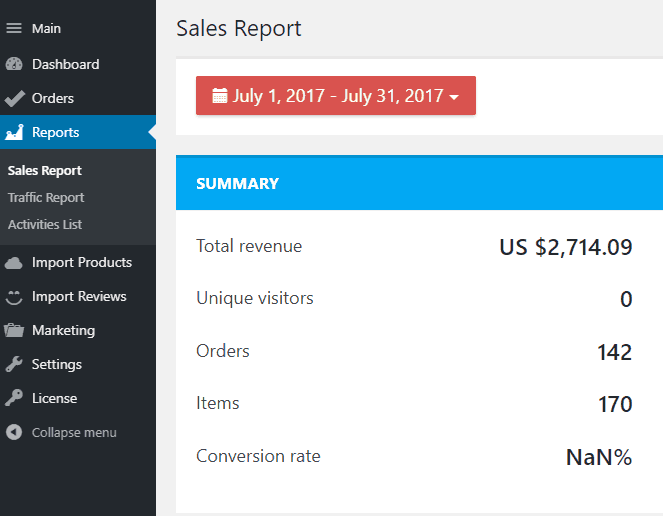Open the Import Products menu label
Image resolution: width=663 pixels, height=516 pixels.
coord(82,263)
